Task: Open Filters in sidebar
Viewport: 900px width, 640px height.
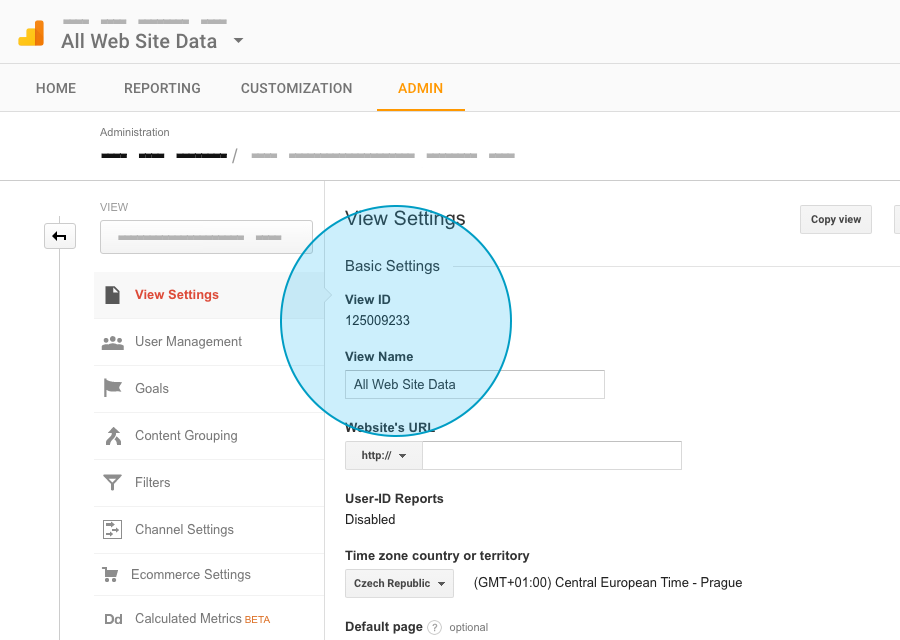Action: pos(209,483)
